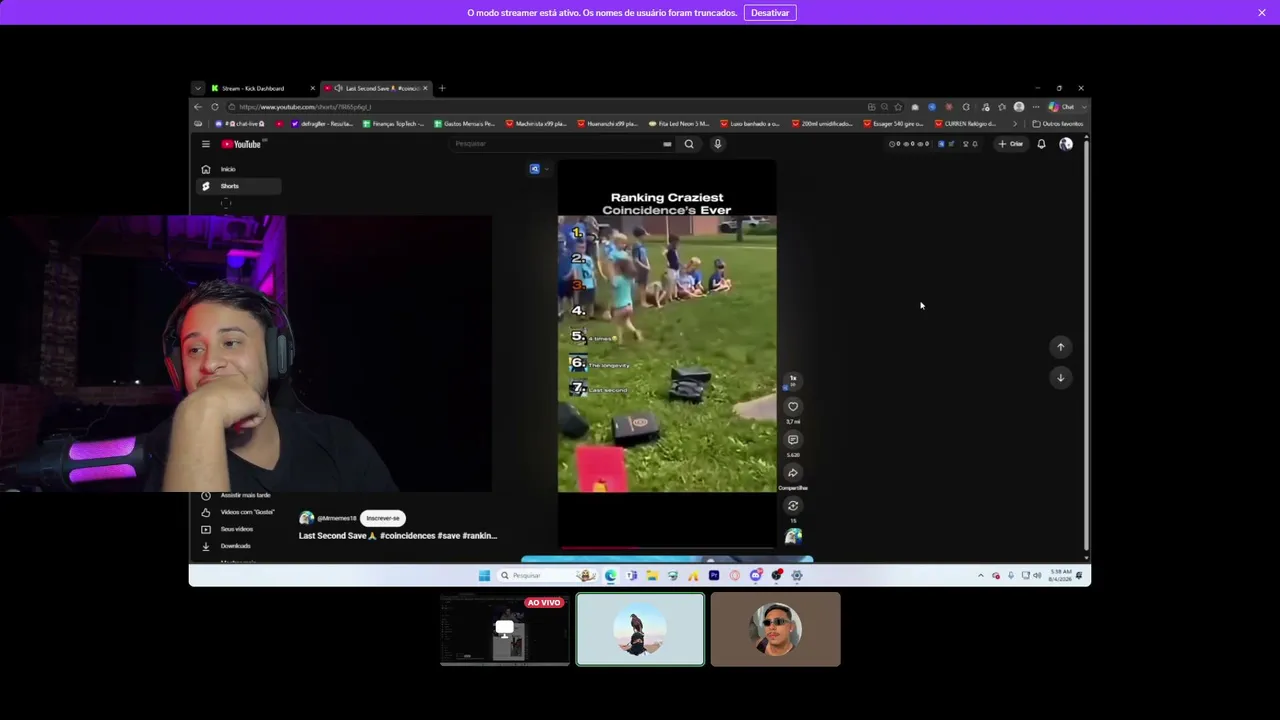
Task: Dismiss the streamer mode banner
Action: pos(1262,13)
